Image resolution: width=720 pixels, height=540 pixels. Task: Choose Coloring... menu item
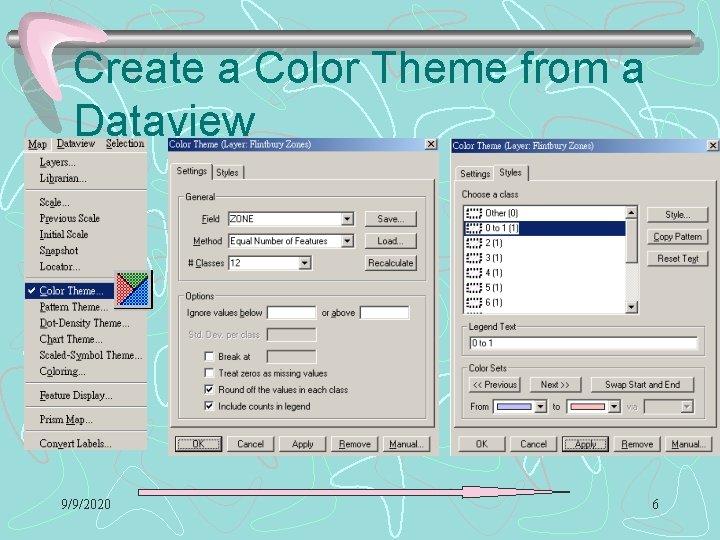pyautogui.click(x=62, y=371)
